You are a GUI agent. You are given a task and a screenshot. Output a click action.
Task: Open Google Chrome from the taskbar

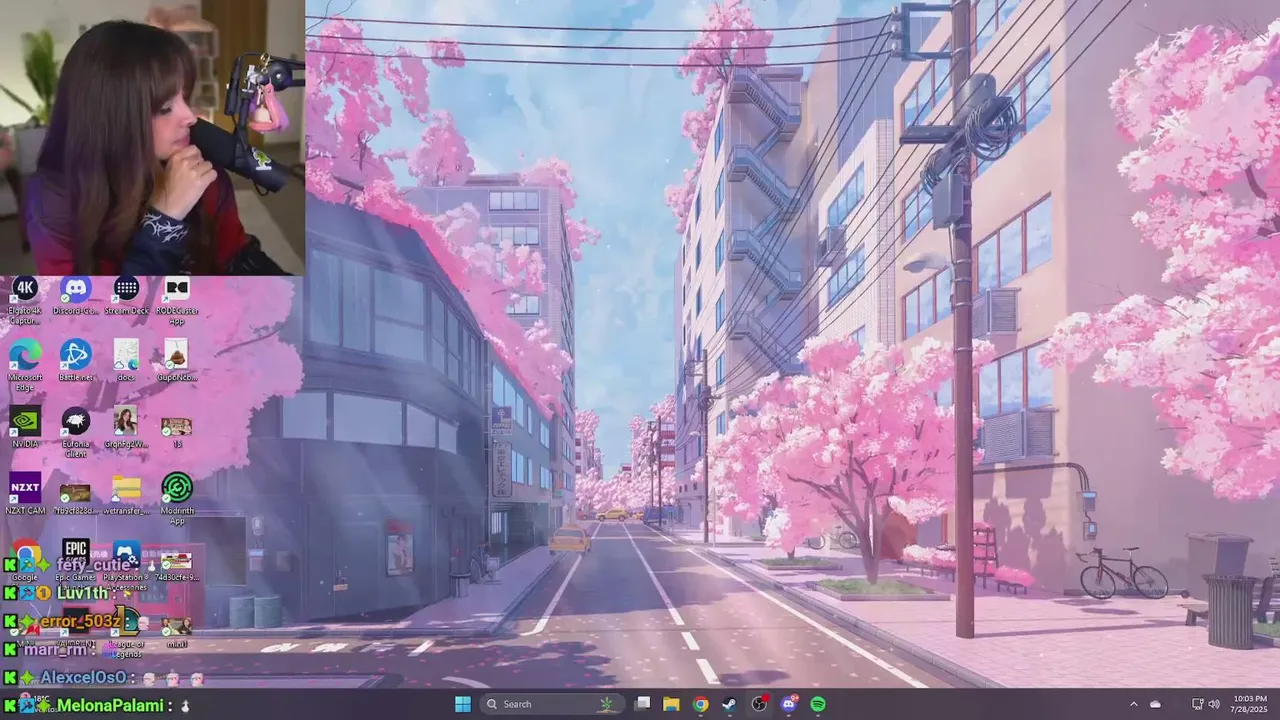(x=701, y=704)
